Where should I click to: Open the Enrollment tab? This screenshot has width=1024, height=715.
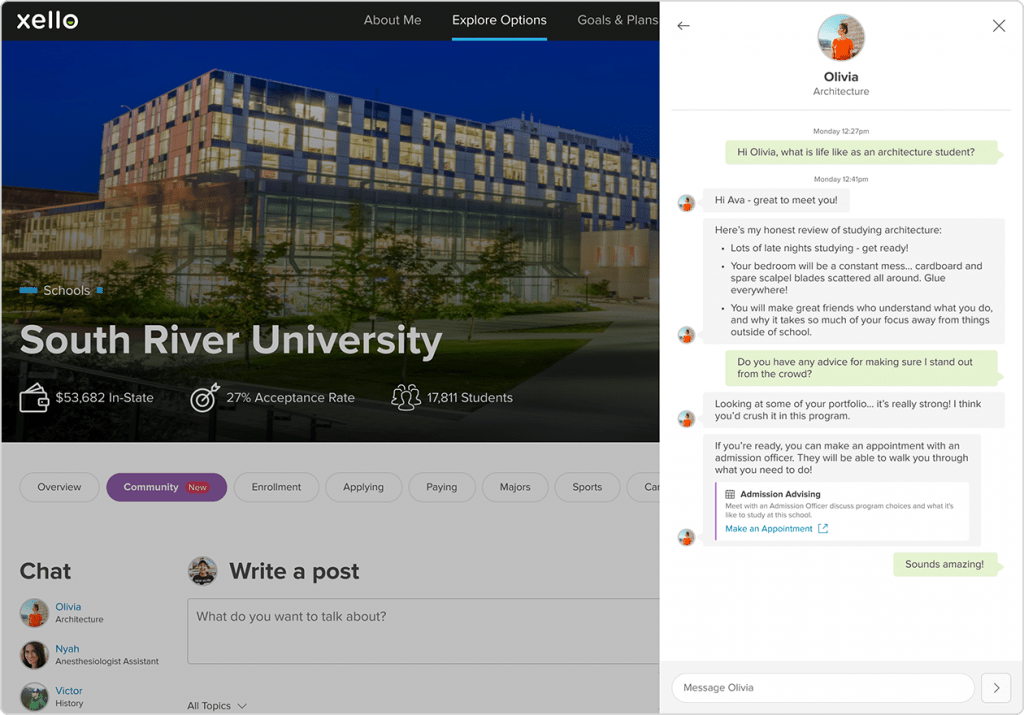point(276,487)
